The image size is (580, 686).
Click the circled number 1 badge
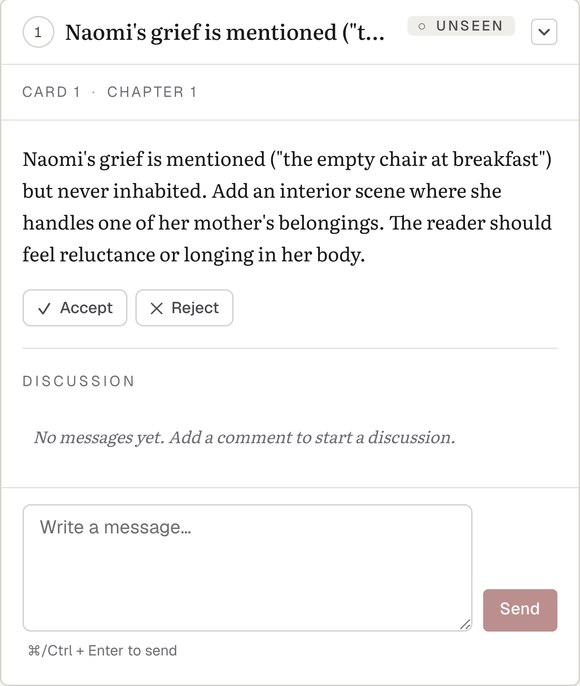pyautogui.click(x=38, y=32)
